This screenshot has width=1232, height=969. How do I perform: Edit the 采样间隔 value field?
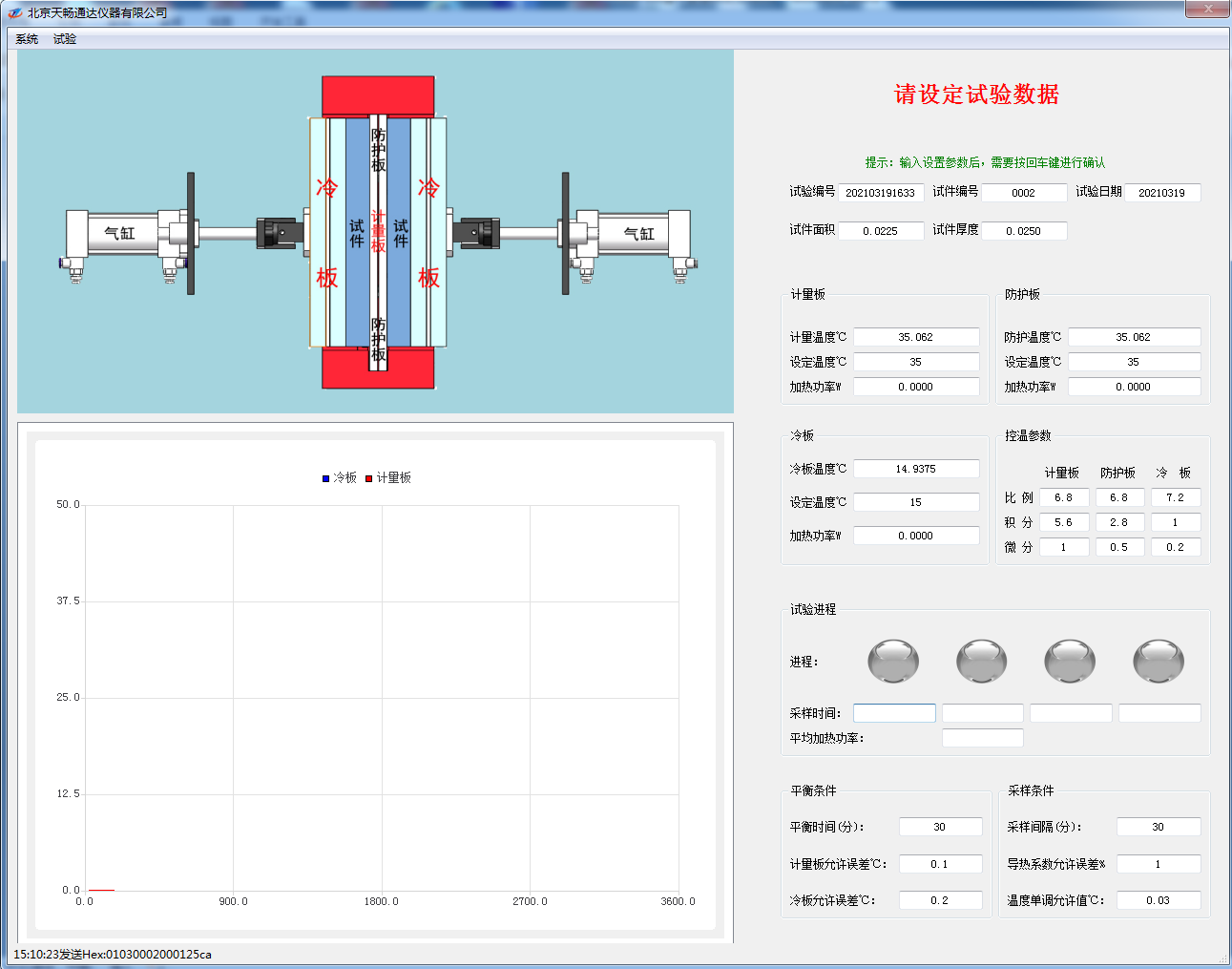(1158, 827)
